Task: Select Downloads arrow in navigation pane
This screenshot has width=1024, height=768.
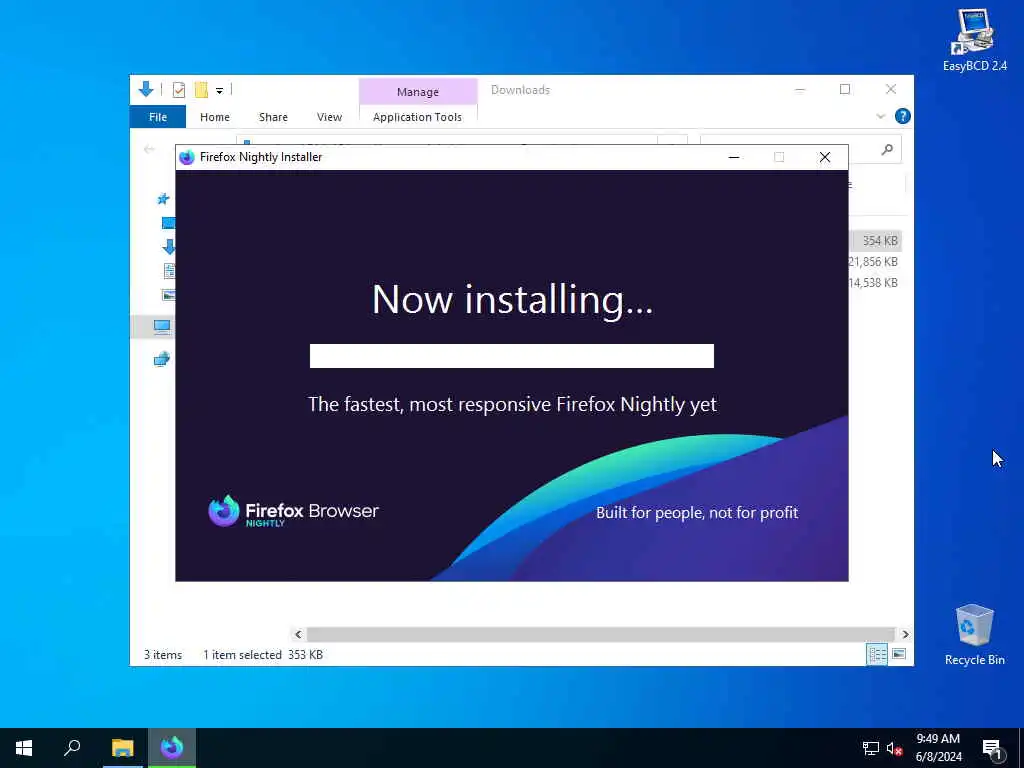Action: (x=168, y=246)
